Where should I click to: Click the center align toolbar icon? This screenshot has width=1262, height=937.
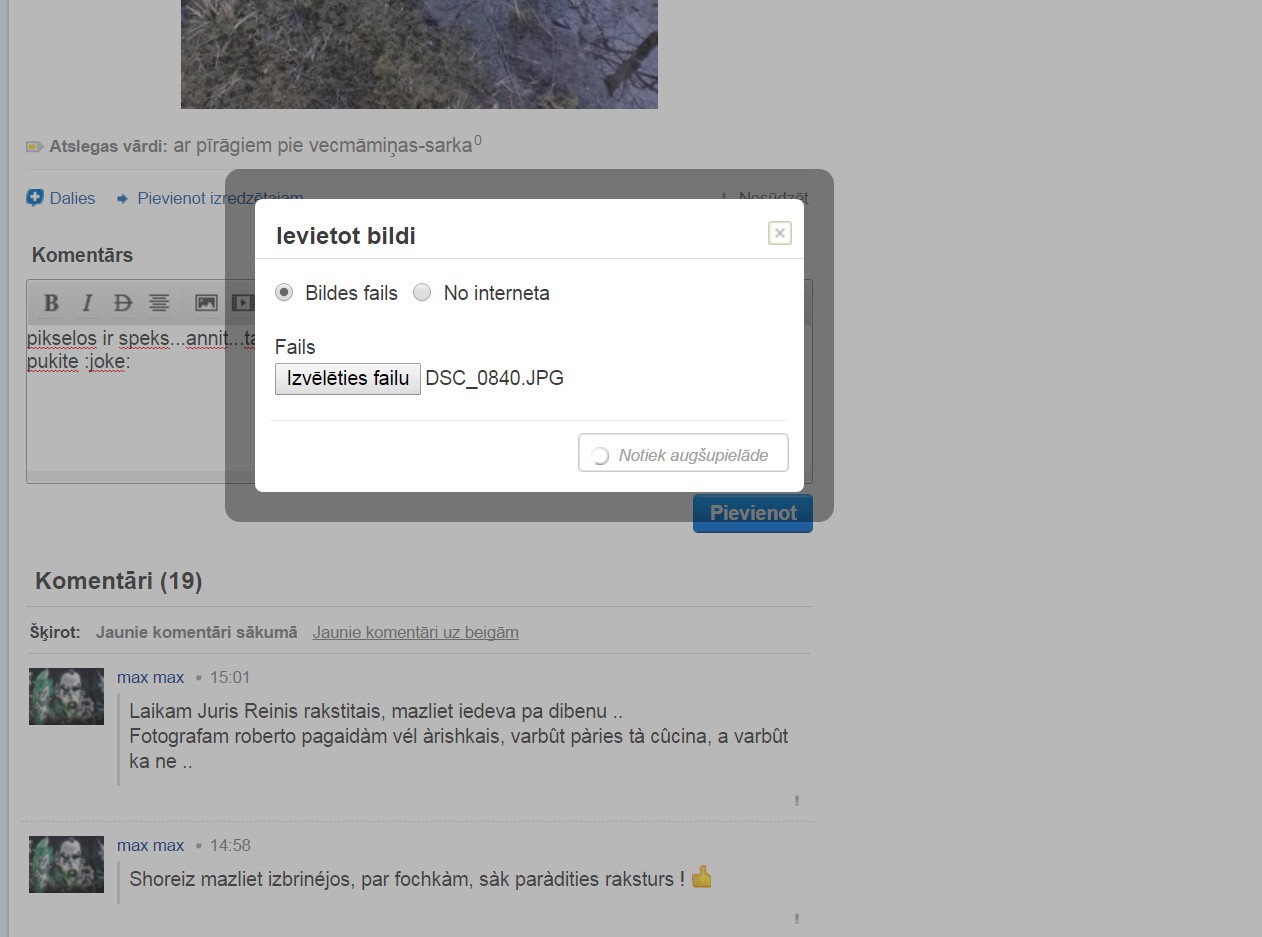(x=159, y=303)
